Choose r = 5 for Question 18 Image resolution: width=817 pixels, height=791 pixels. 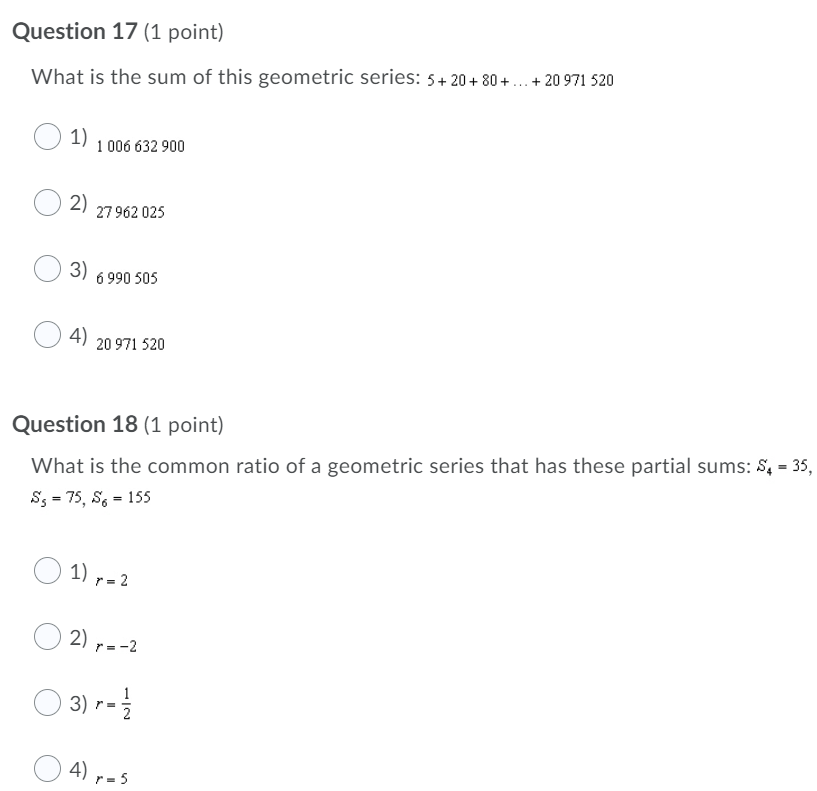click(46, 769)
